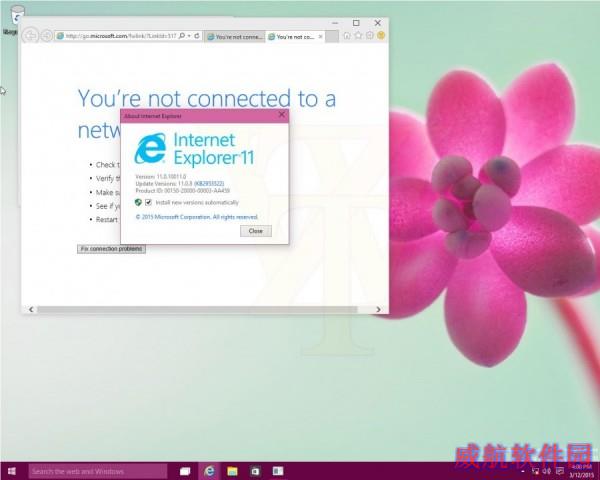
Task: Minimize the Internet Explorer window
Action: (335, 23)
